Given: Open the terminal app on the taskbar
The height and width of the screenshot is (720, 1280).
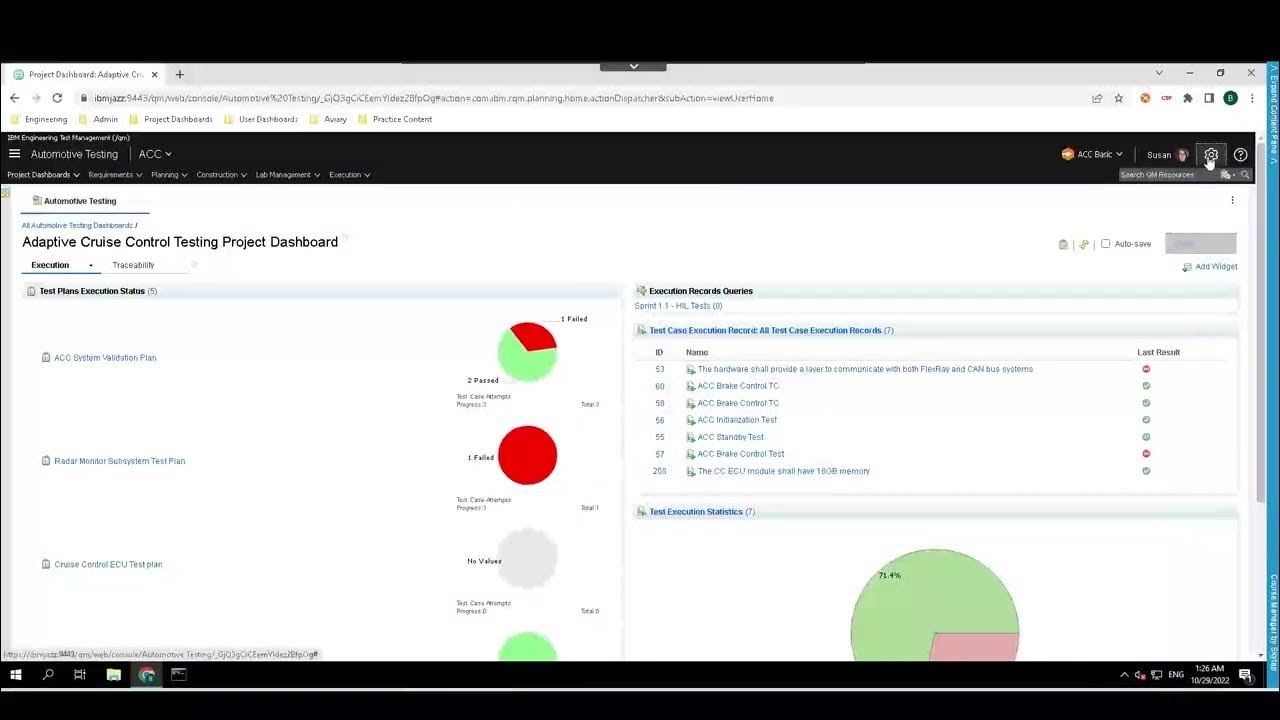Looking at the screenshot, I should point(178,675).
